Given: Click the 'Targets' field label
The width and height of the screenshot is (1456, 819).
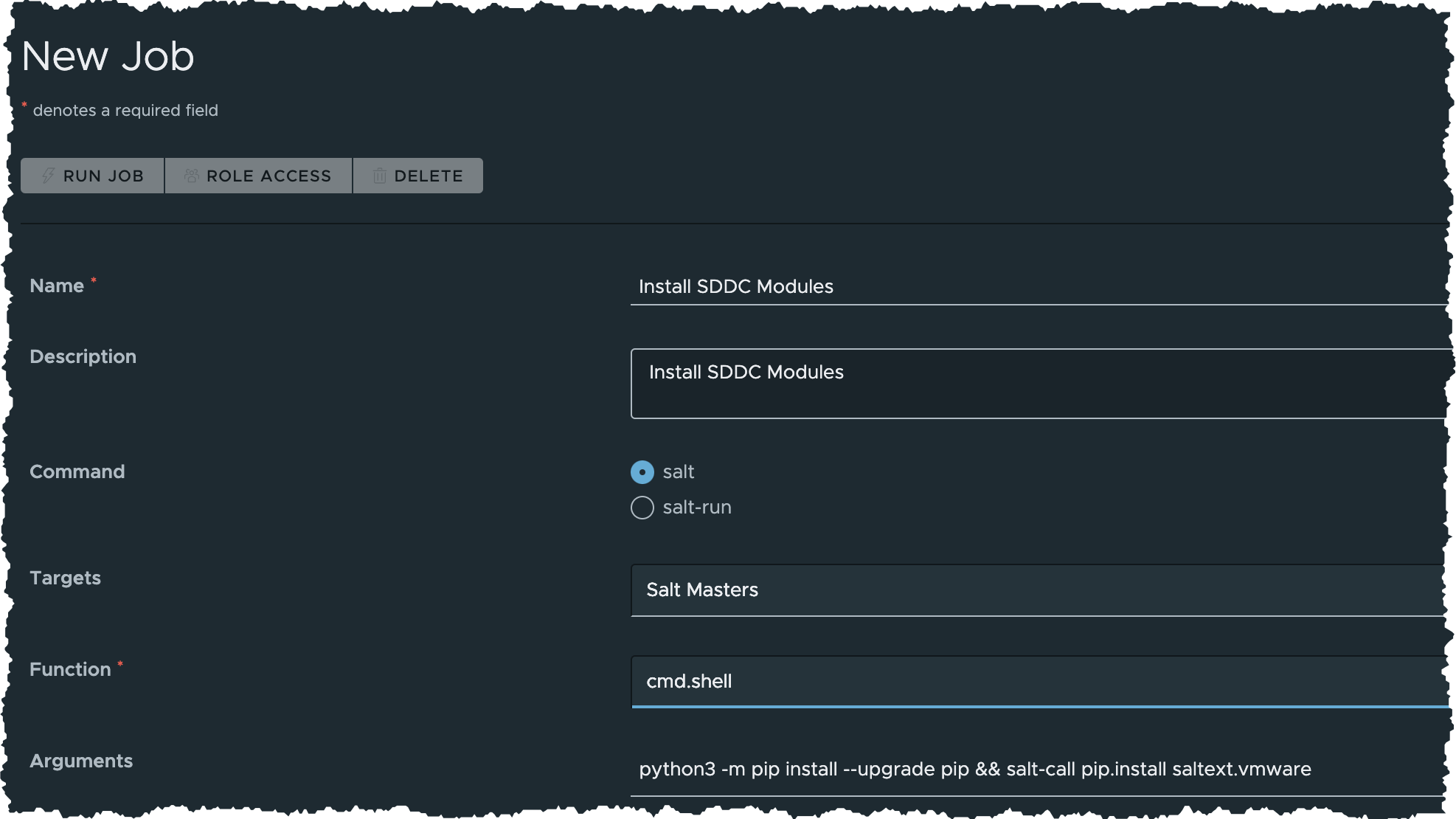Looking at the screenshot, I should (x=65, y=578).
